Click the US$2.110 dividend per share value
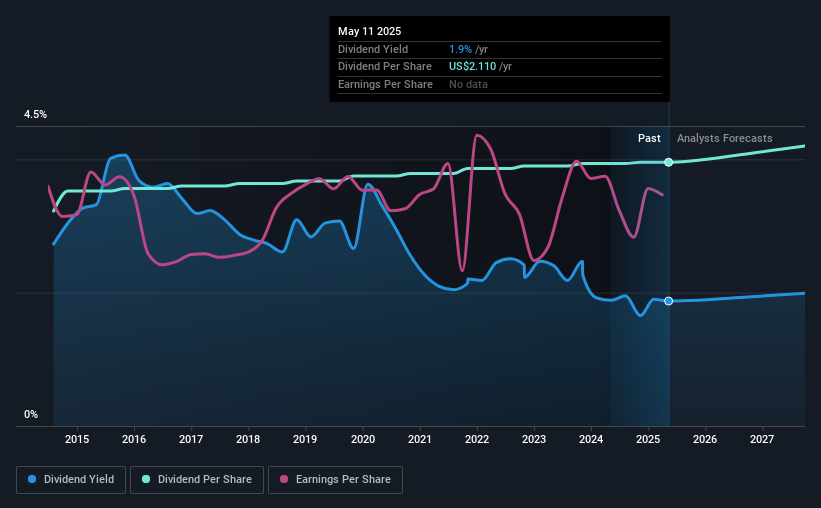This screenshot has height=508, width=821. tap(472, 67)
